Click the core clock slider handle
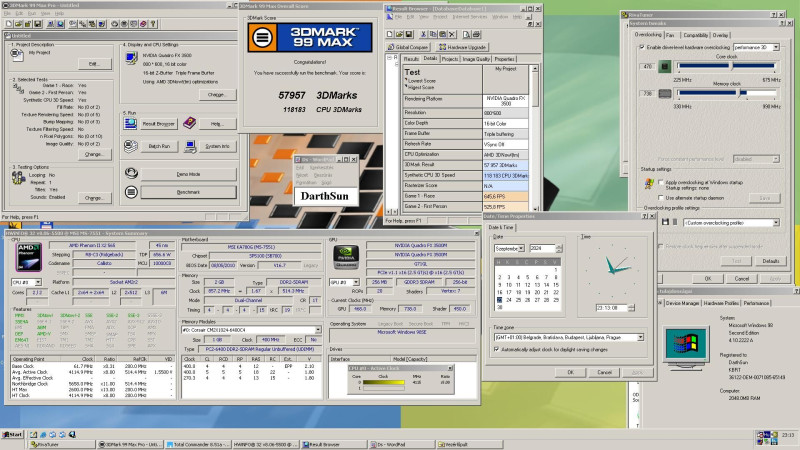The image size is (800, 450). [x=731, y=66]
